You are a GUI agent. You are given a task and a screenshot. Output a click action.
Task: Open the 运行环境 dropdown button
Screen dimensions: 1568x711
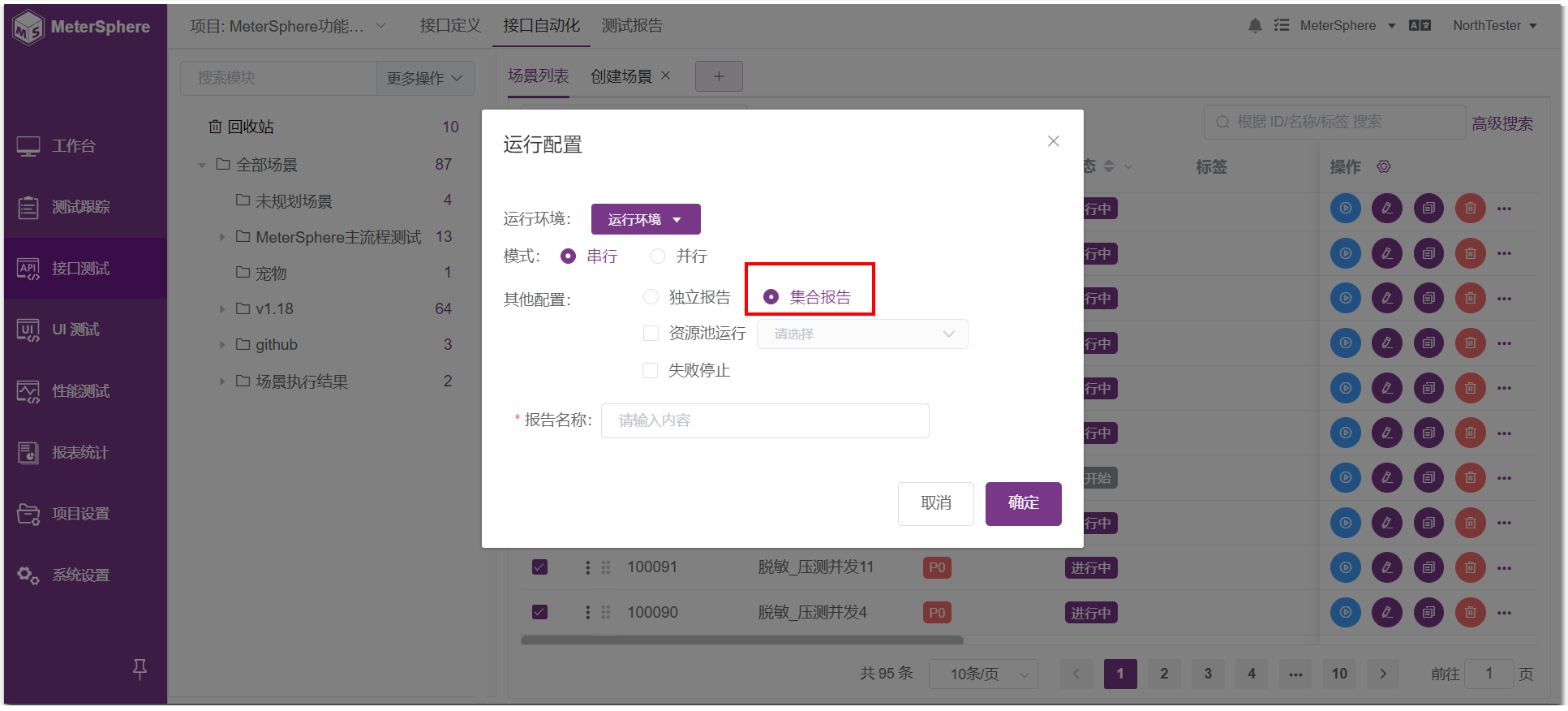[646, 219]
